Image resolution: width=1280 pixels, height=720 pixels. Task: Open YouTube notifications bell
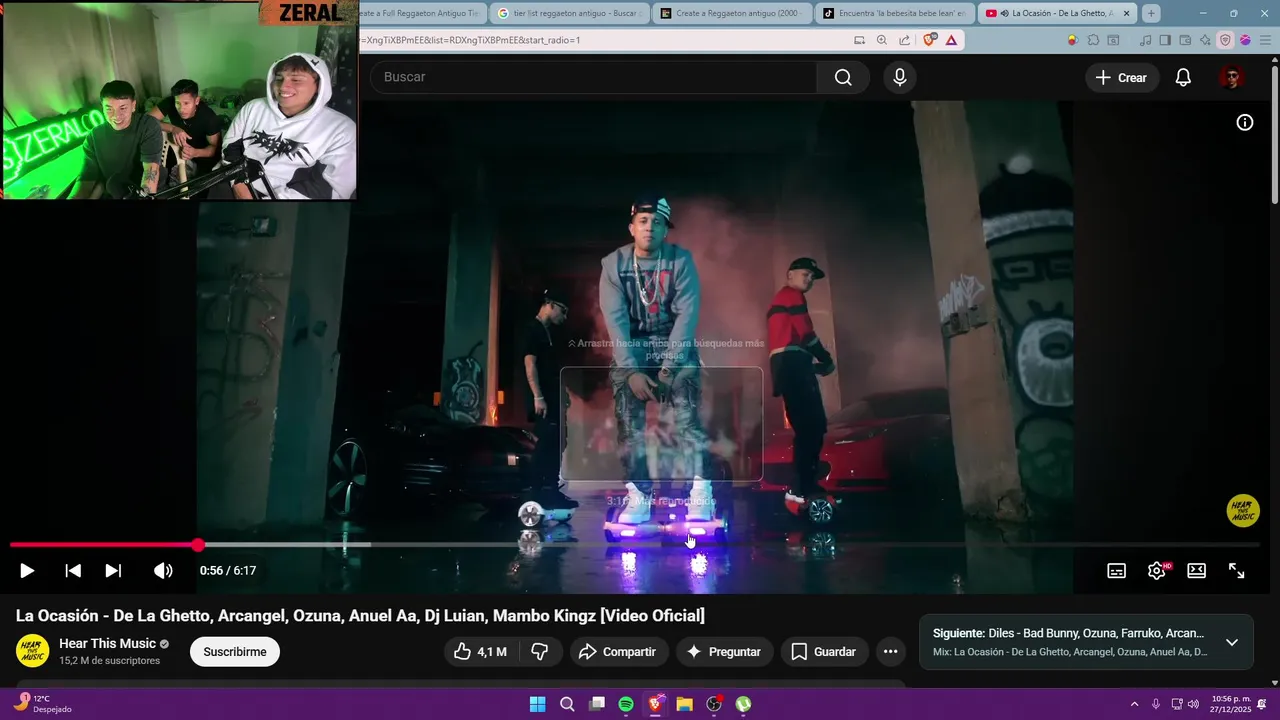tap(1183, 77)
